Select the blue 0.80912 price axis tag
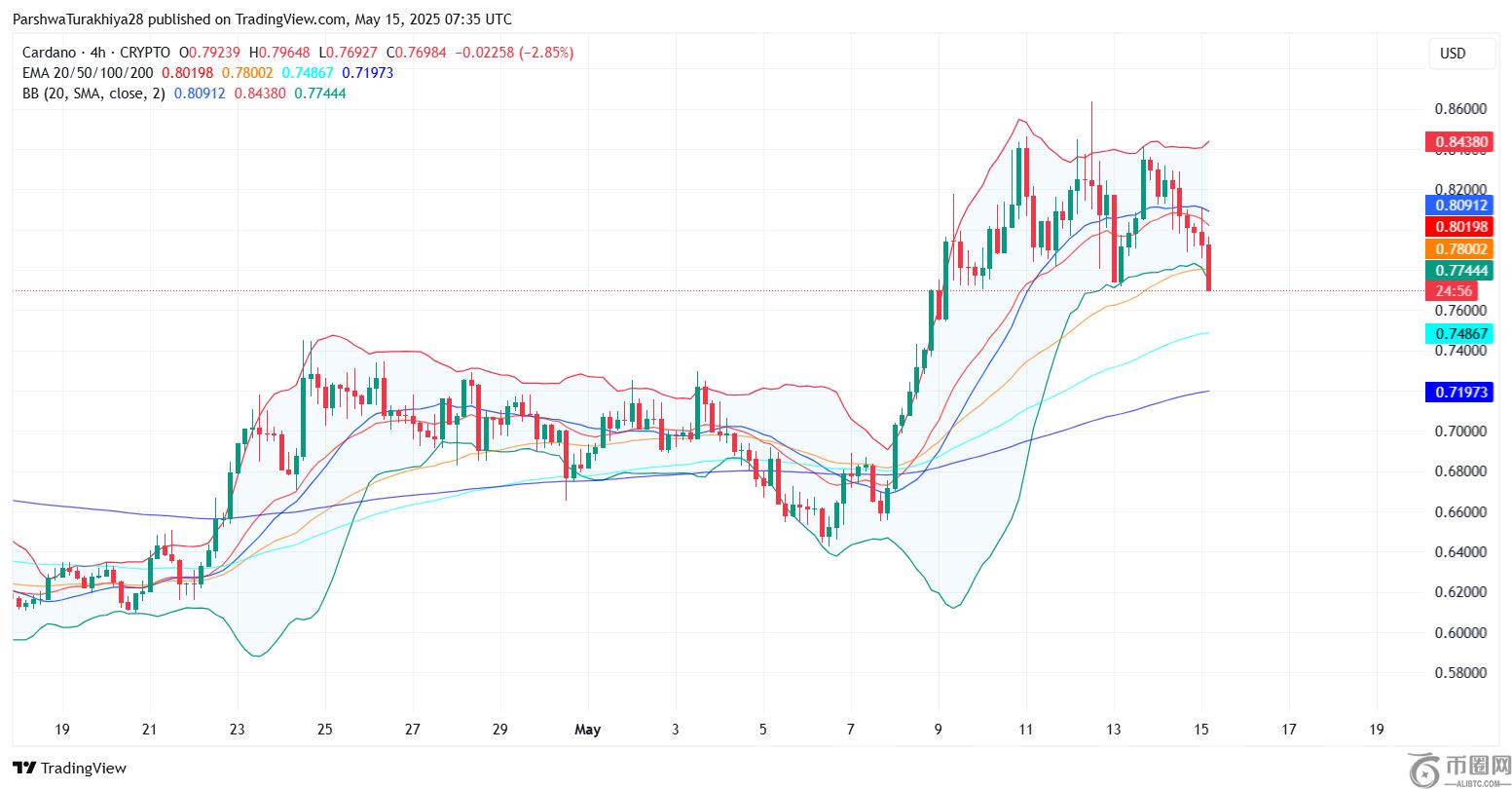 1459,206
